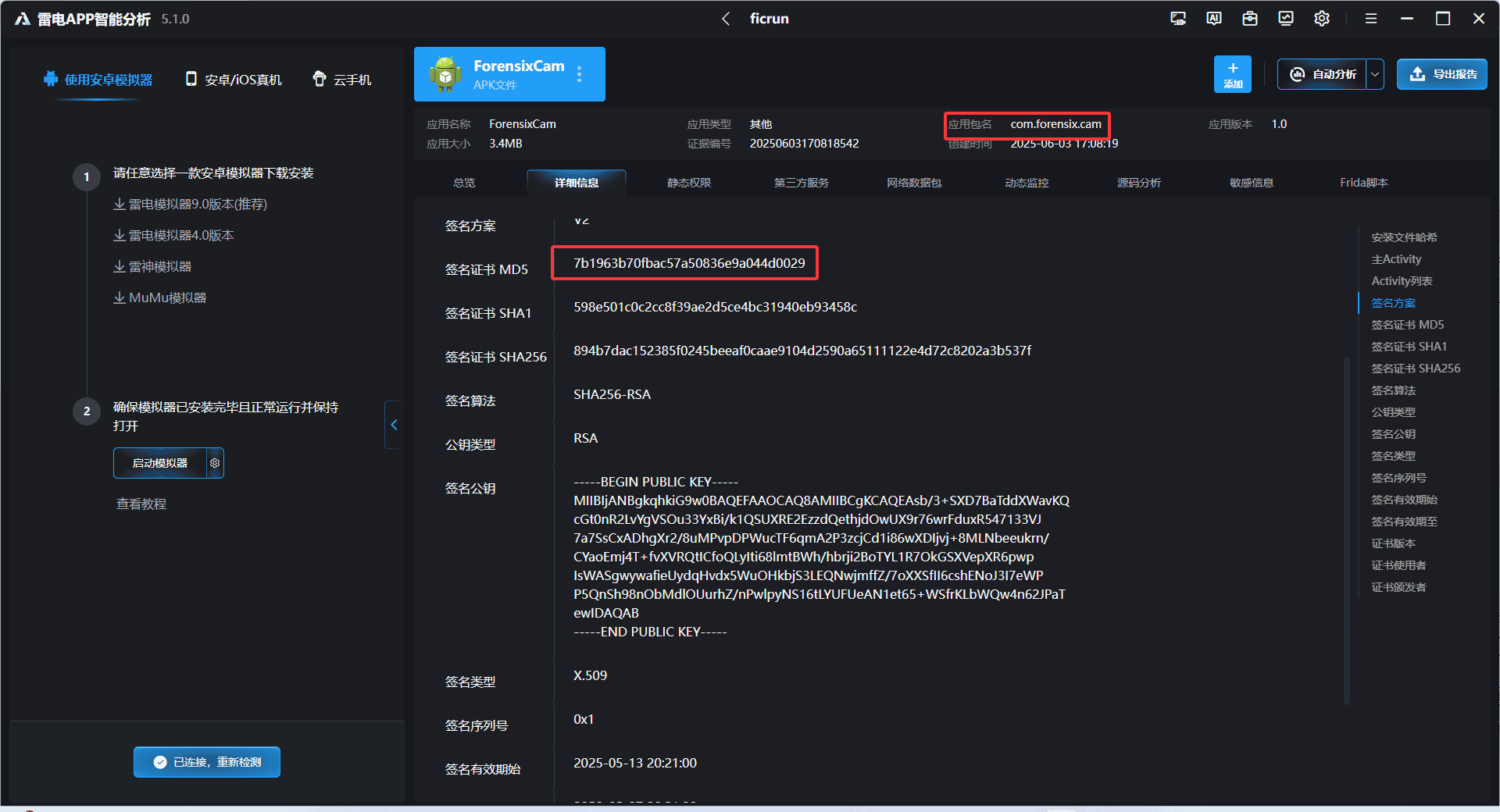This screenshot has width=1500, height=812.
Task: Download 雷电模拟器9.0版本(推荐)
Action: [190, 205]
